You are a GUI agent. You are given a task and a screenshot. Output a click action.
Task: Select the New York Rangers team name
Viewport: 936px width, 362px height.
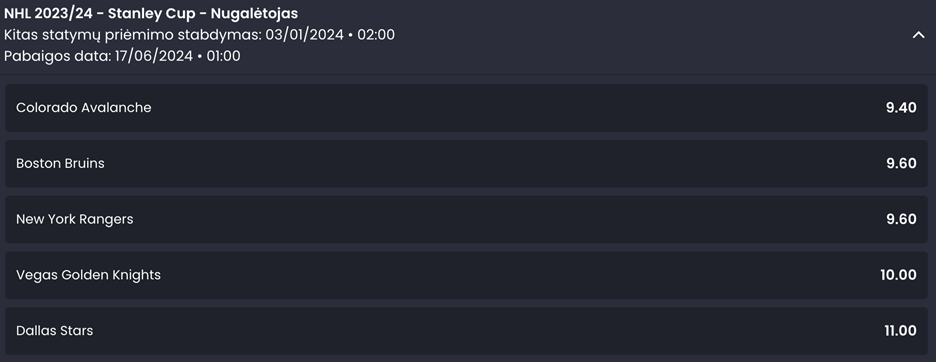pos(75,219)
